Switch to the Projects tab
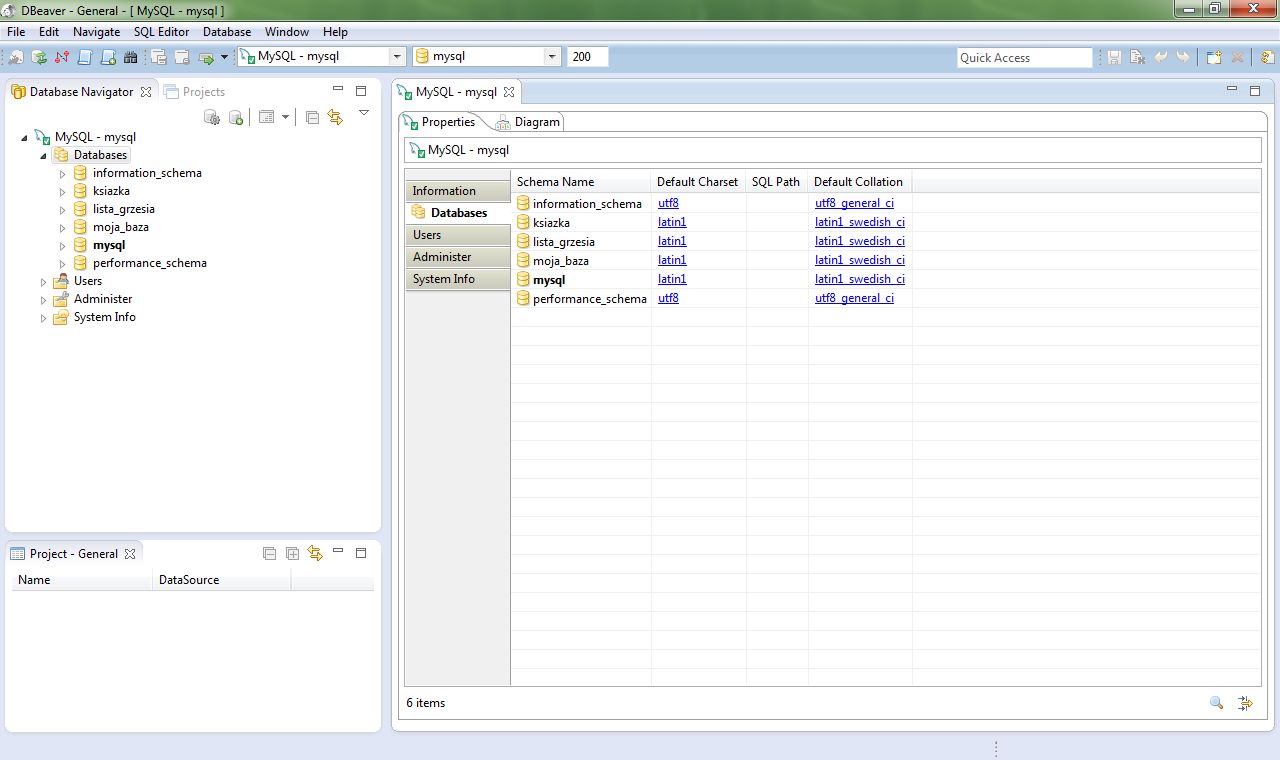Image resolution: width=1280 pixels, height=760 pixels. coord(195,91)
